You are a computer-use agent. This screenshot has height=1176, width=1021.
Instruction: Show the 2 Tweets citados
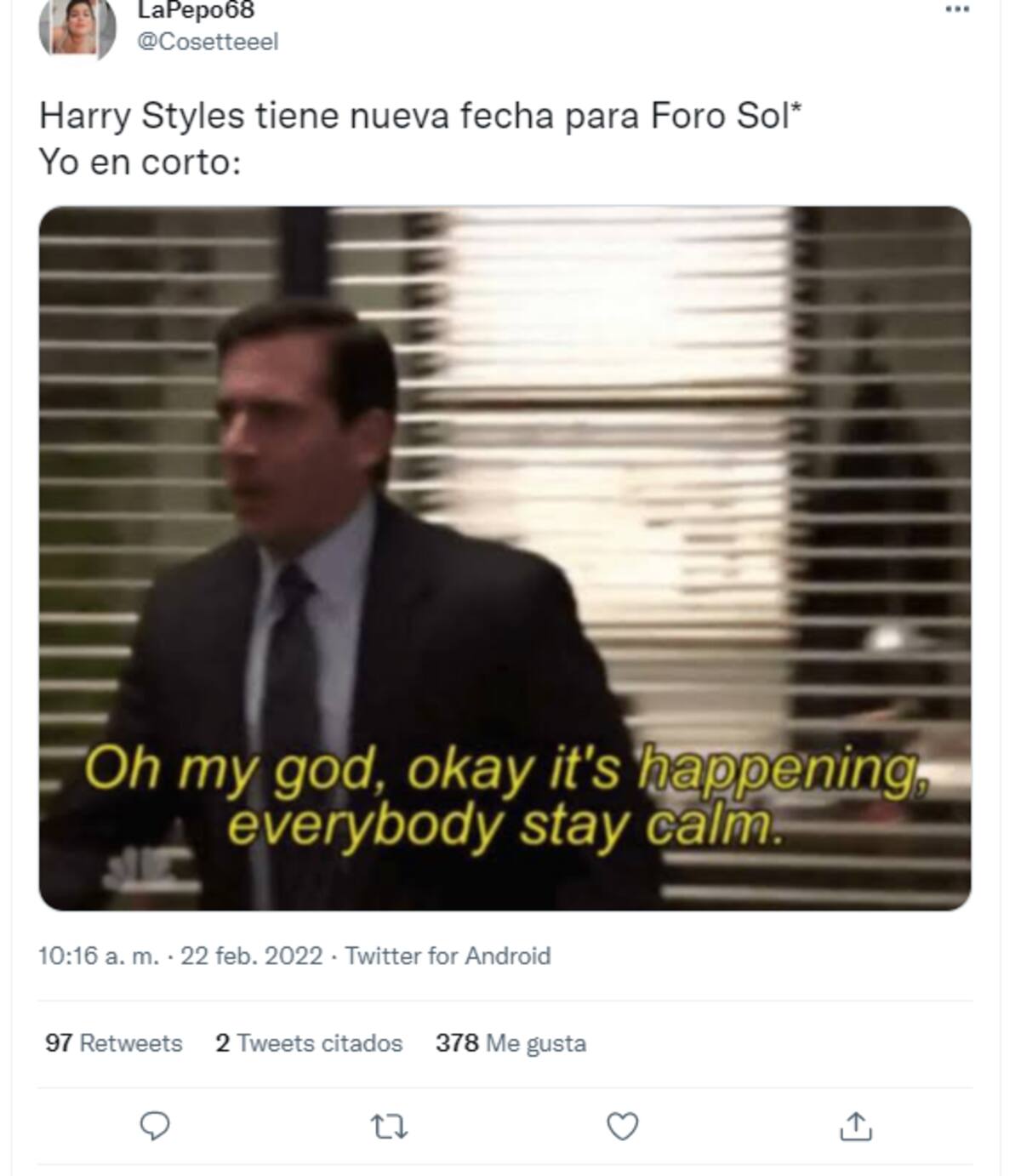pyautogui.click(x=309, y=1043)
